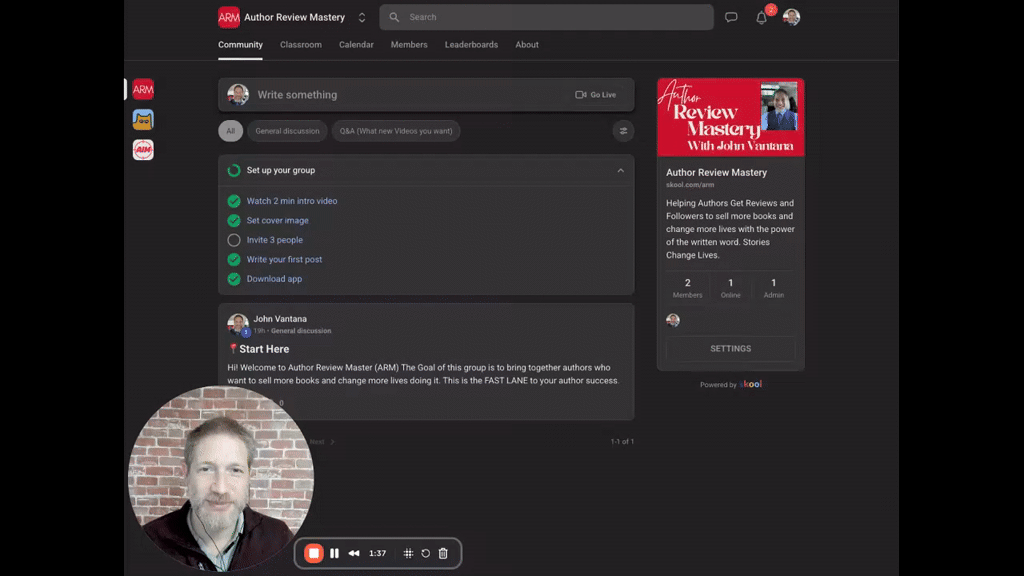
Task: Click the ARM group logo in header
Action: (x=229, y=17)
